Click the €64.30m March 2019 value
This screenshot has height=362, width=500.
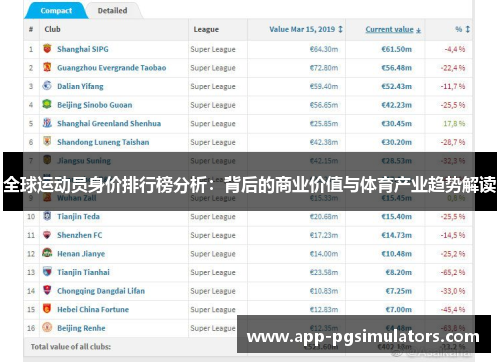pyautogui.click(x=324, y=49)
